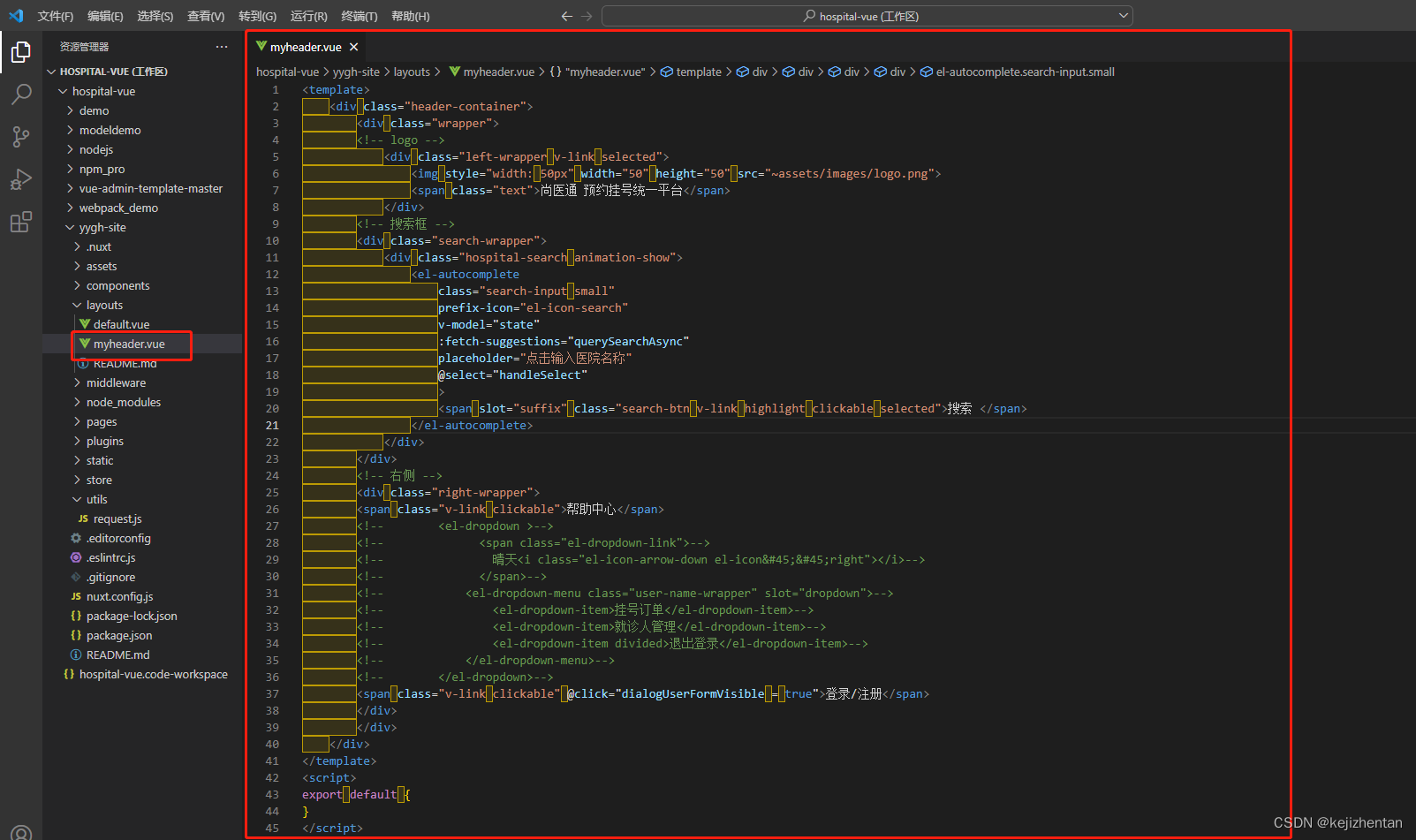1416x840 pixels.
Task: Click the hospital-vue breadcrumb segment
Action: pyautogui.click(x=287, y=72)
